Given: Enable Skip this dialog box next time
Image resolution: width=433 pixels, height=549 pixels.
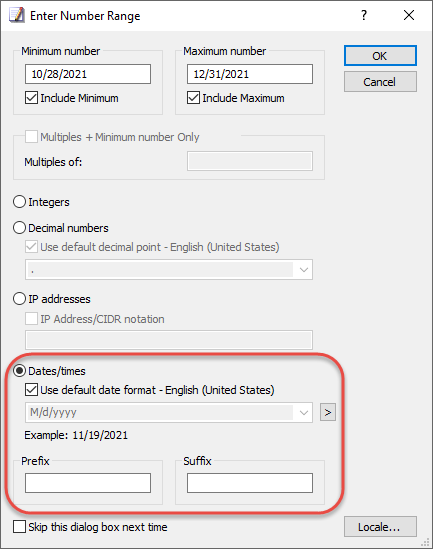Looking at the screenshot, I should tap(19, 527).
